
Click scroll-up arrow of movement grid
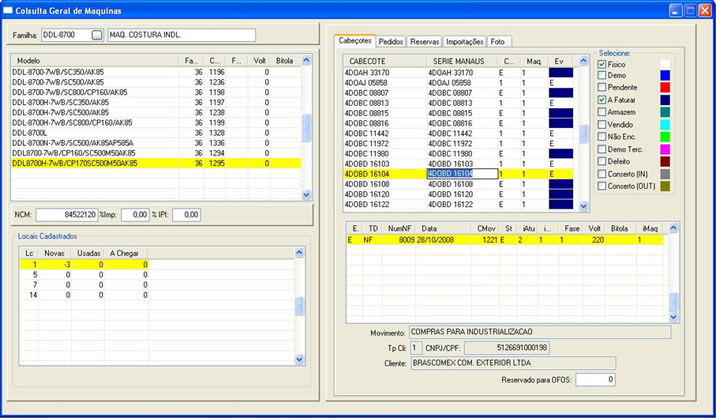pyautogui.click(x=674, y=228)
